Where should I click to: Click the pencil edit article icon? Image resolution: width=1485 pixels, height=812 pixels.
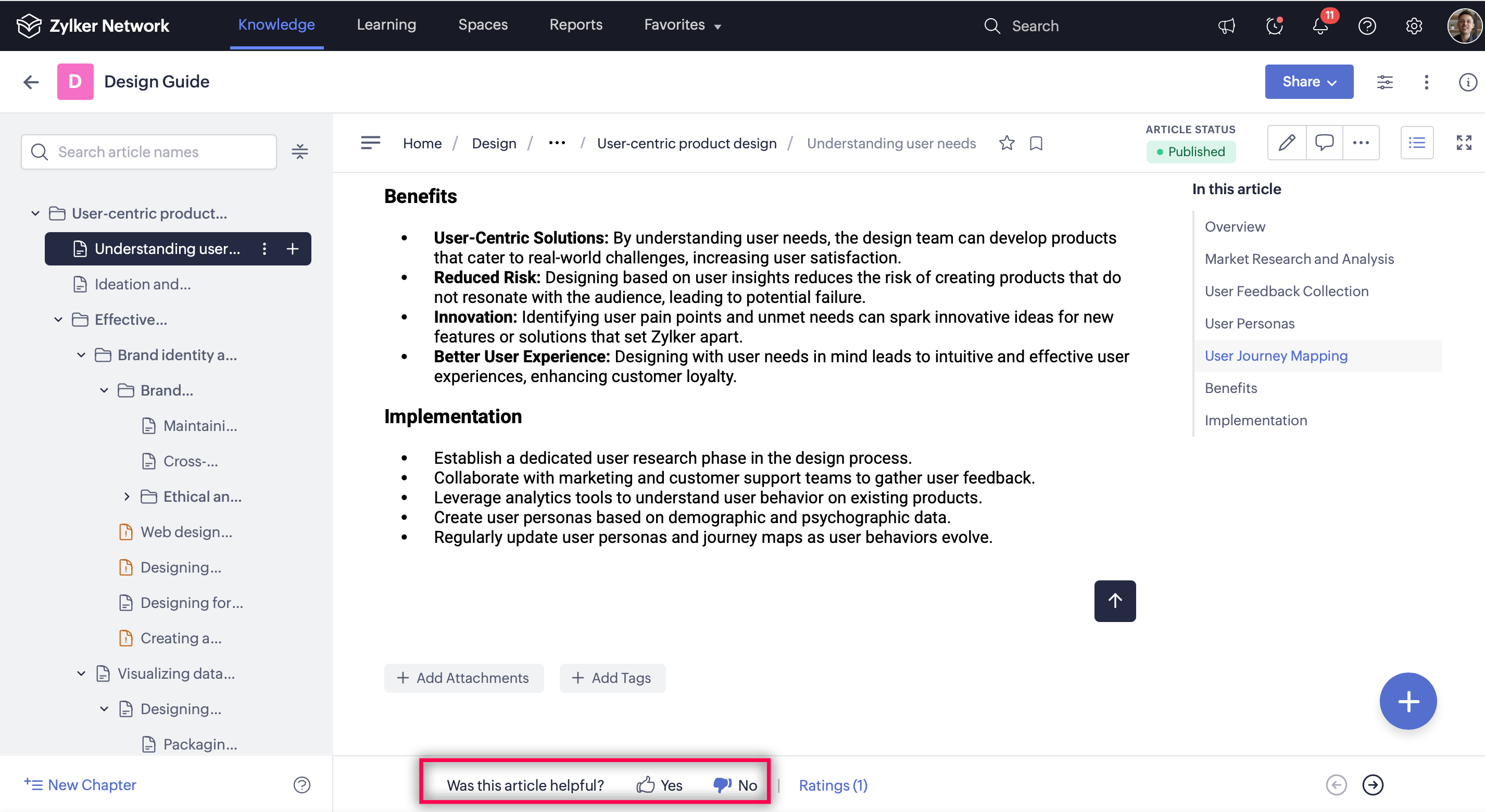[x=1286, y=142]
